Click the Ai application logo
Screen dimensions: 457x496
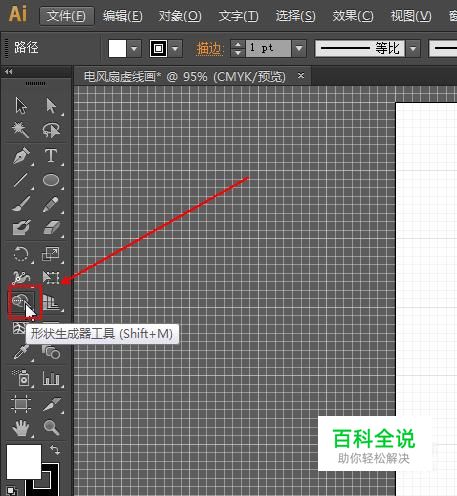click(x=18, y=15)
